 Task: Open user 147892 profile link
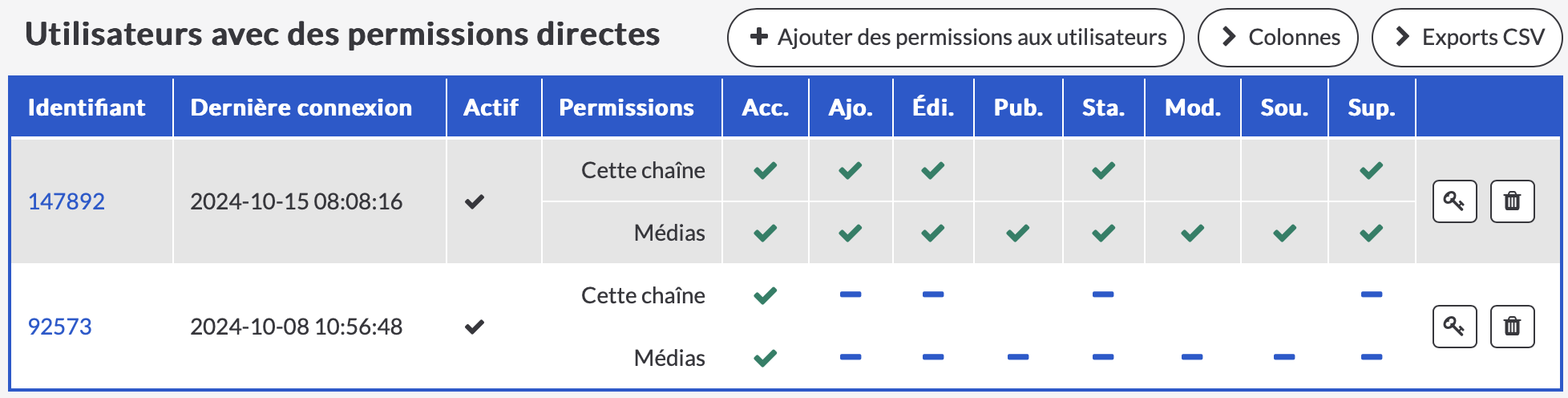click(67, 201)
